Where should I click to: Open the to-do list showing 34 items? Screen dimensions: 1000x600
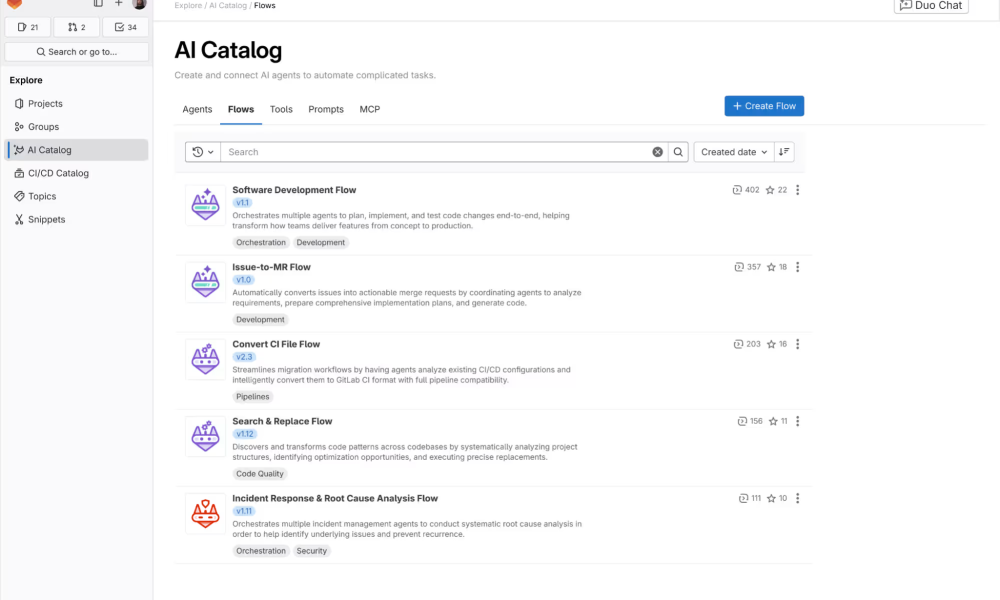pyautogui.click(x=125, y=27)
